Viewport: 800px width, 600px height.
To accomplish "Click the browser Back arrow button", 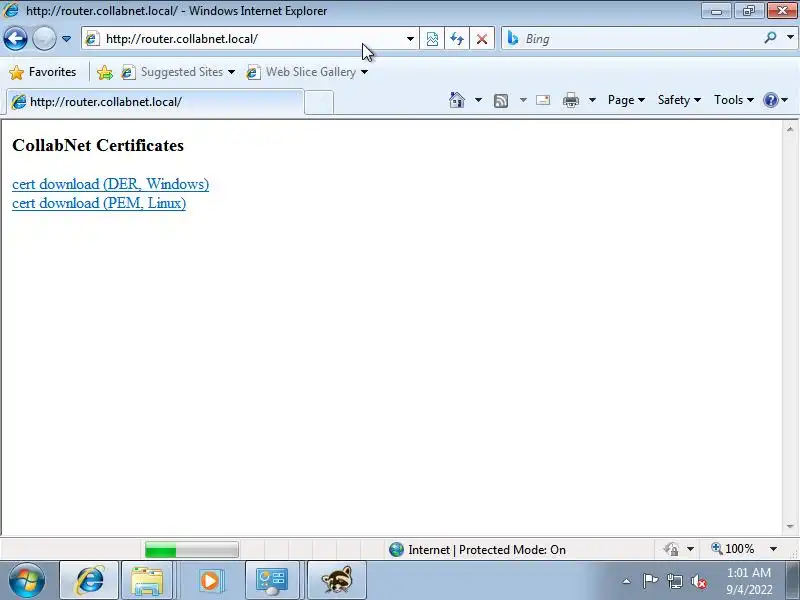I will point(15,38).
